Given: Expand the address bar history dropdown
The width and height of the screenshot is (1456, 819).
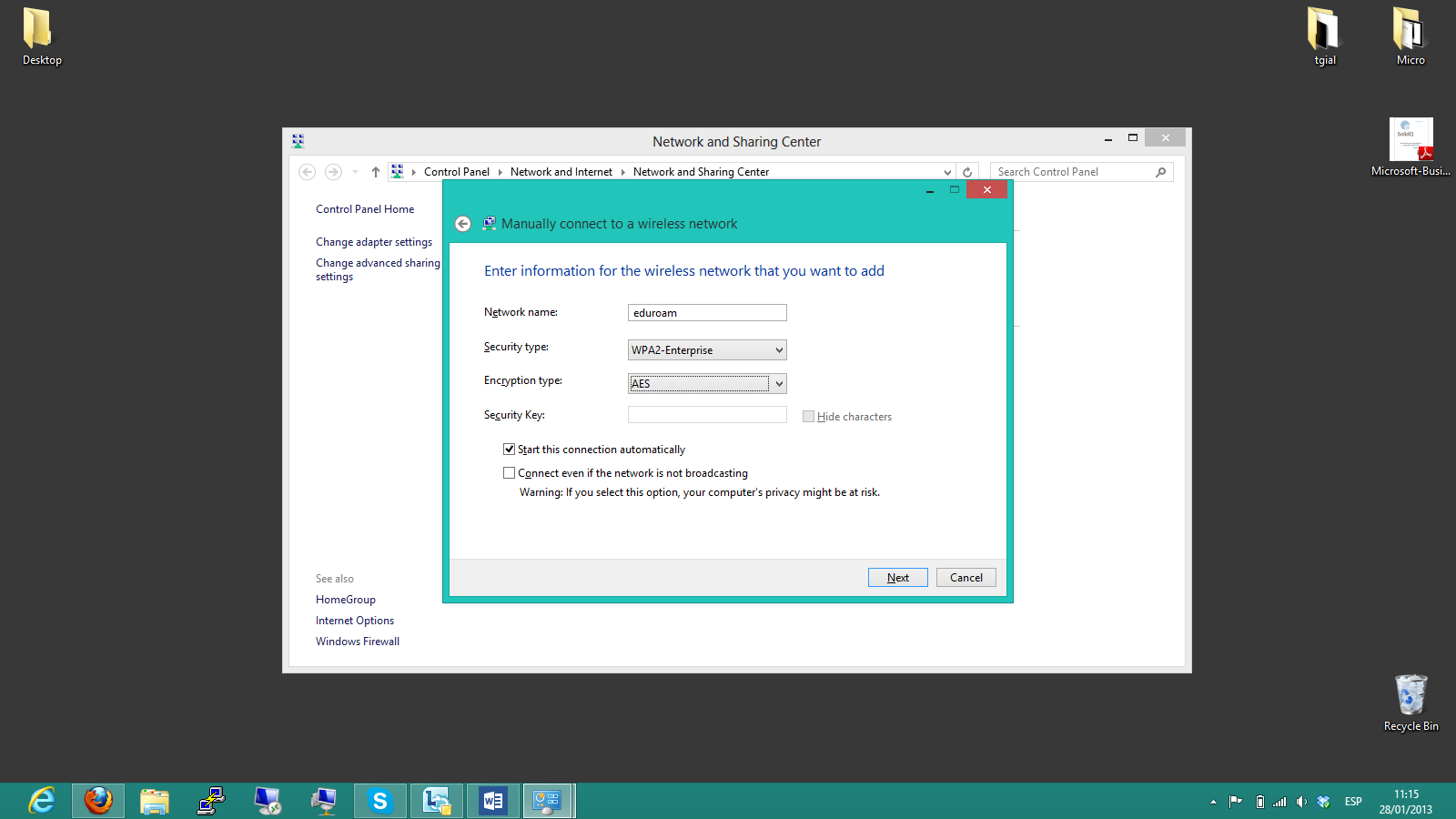Looking at the screenshot, I should (947, 172).
